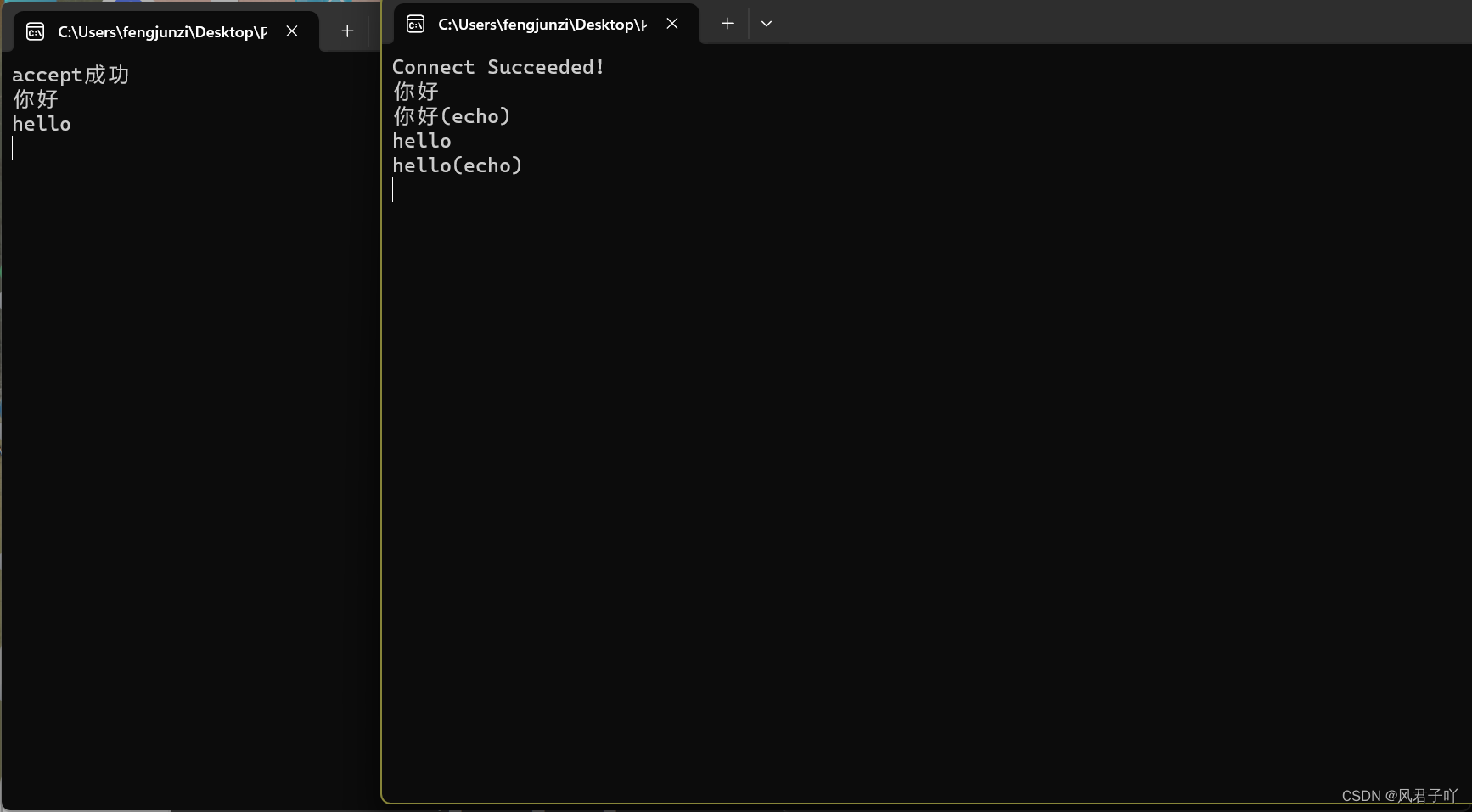This screenshot has height=812, width=1472.
Task: Click the Command Prompt icon on the right terminal tab
Action: 415,24
